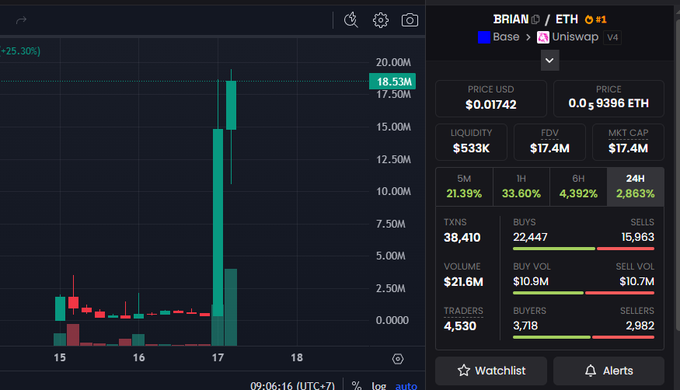
Task: Click the chart time-zone target icon
Action: point(398,359)
